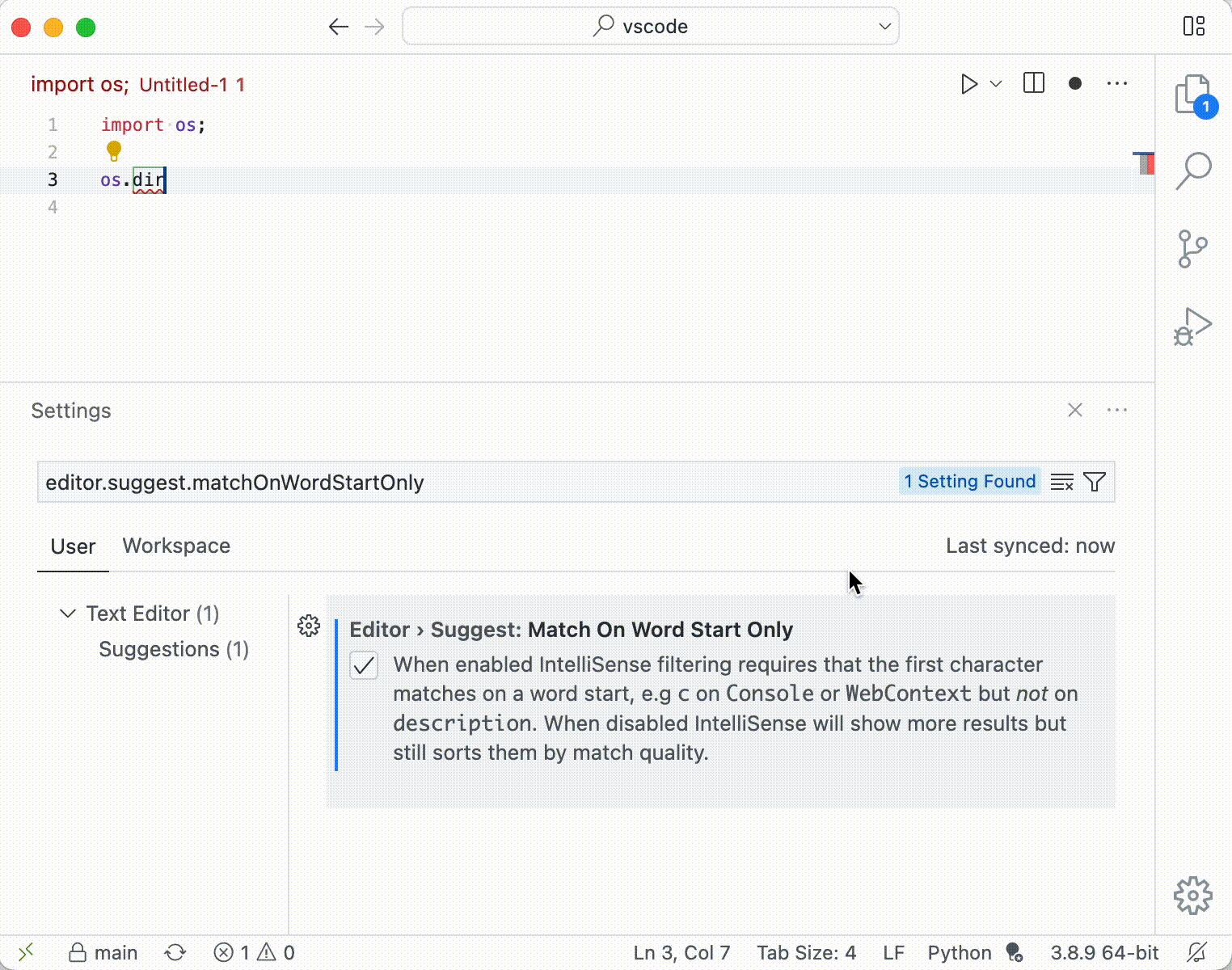Viewport: 1232px width, 970px height.
Task: Open Source Control view in activity bar
Action: coord(1193,249)
